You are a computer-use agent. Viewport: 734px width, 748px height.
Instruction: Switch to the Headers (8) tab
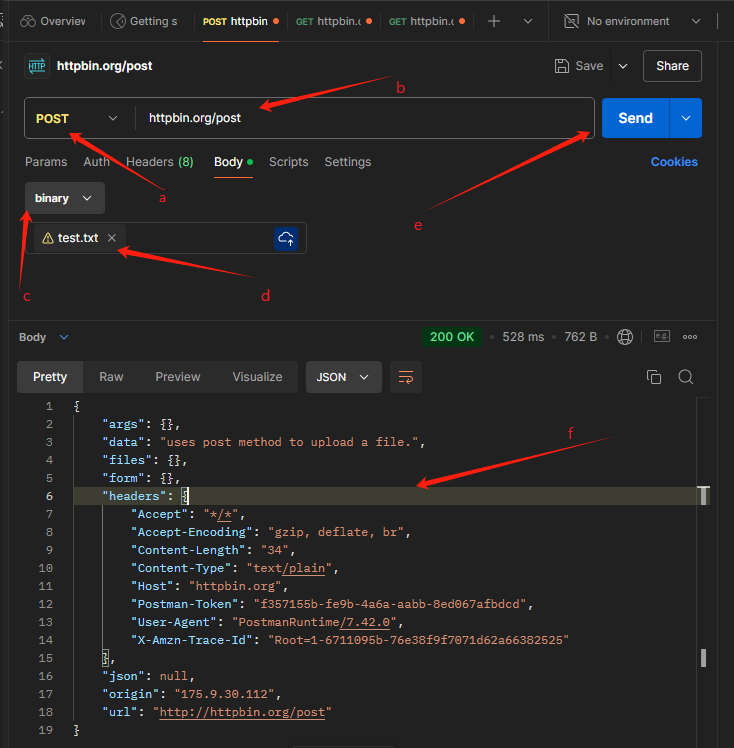(159, 162)
